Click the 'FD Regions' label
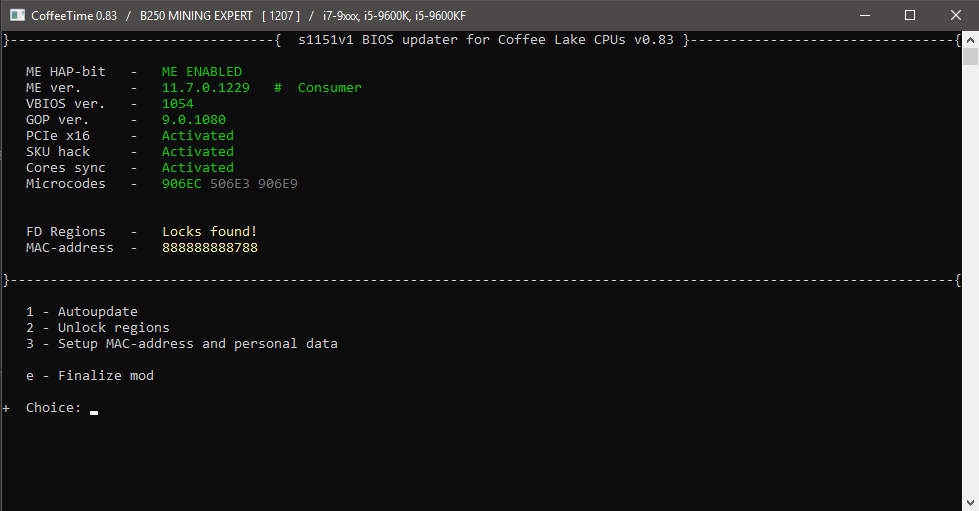The width and height of the screenshot is (979, 511). point(66,232)
